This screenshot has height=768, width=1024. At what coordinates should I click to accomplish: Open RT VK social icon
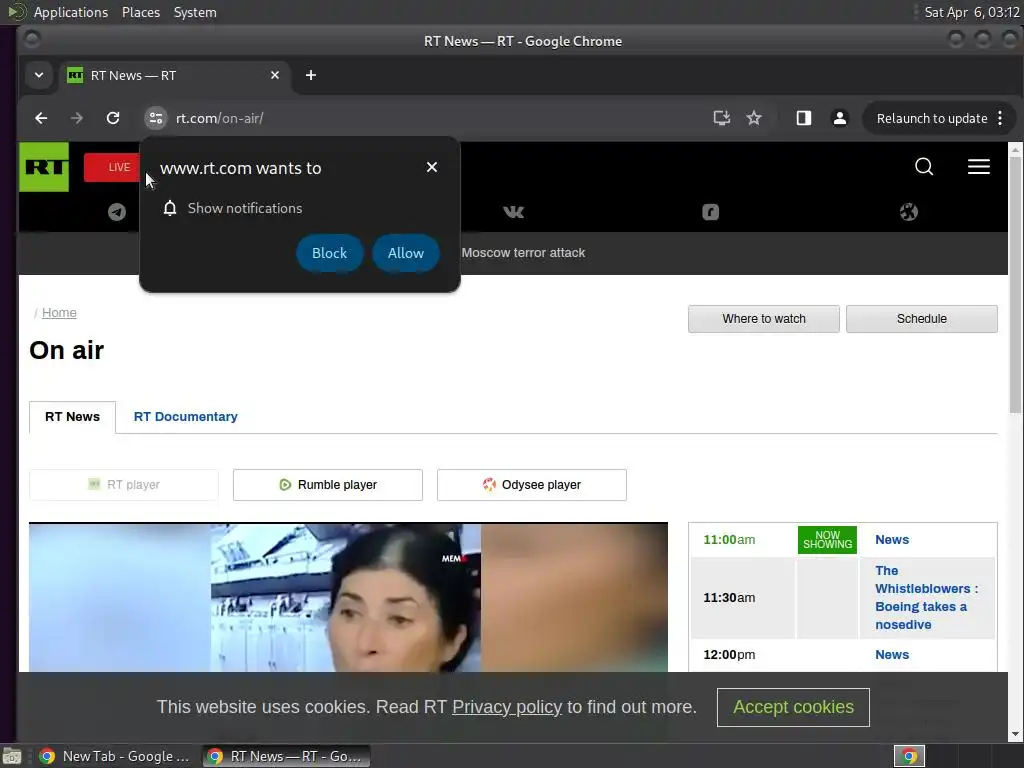tap(513, 212)
